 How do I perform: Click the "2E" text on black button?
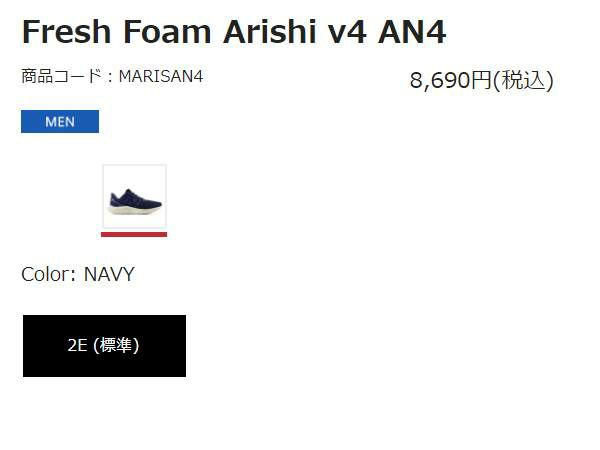78,346
